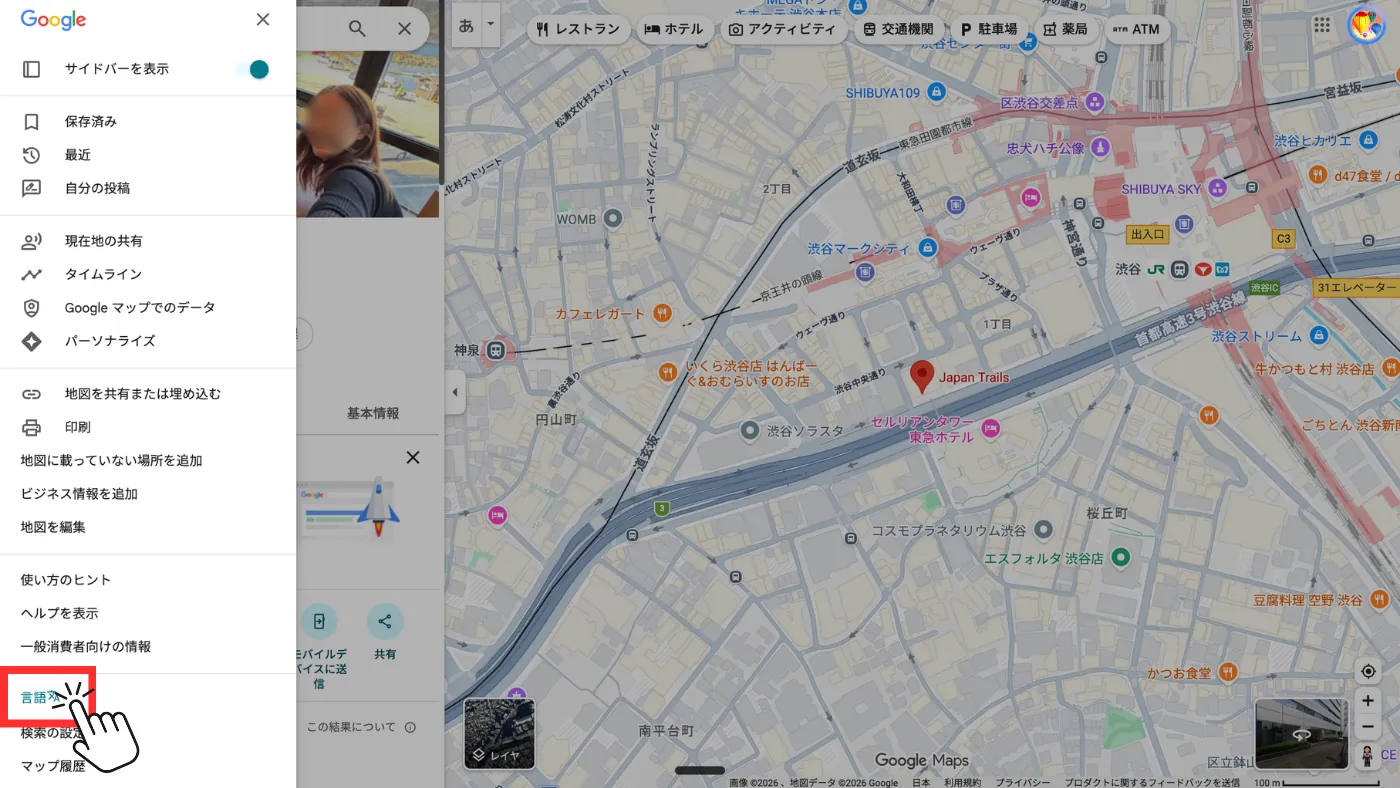Filter map by 駐車場 chip
This screenshot has width=1400, height=788.
tap(989, 29)
